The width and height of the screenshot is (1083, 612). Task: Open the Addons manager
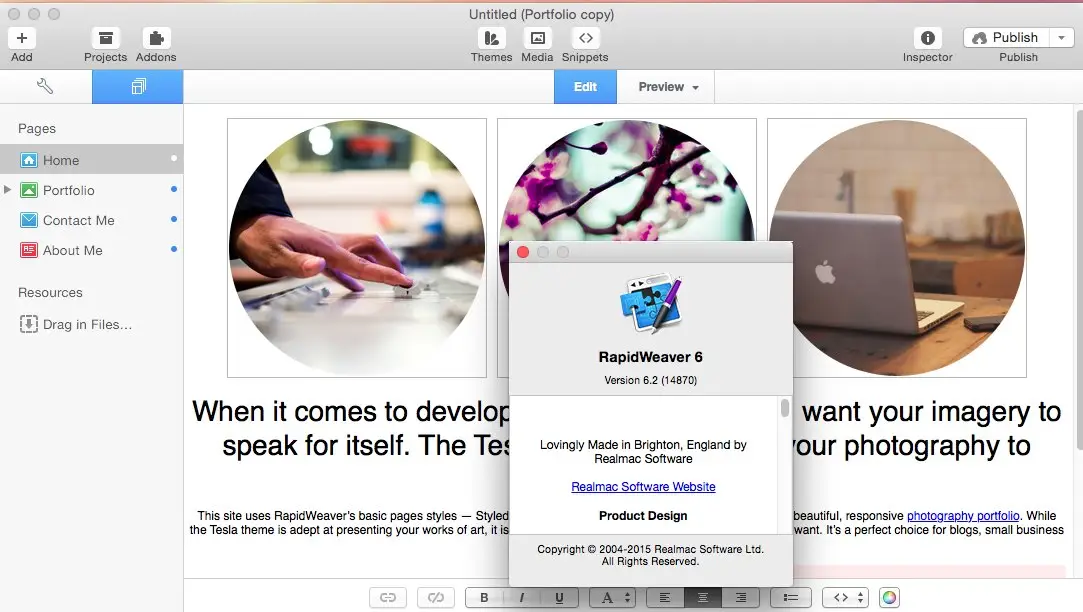click(x=156, y=38)
